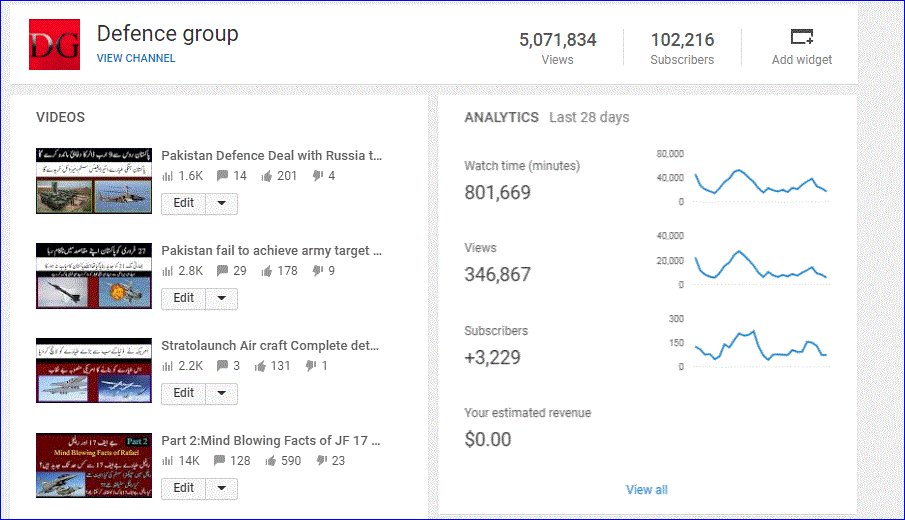The height and width of the screenshot is (520, 905).
Task: Click thumbs-up icon for Pakistan fail video
Action: tap(266, 271)
